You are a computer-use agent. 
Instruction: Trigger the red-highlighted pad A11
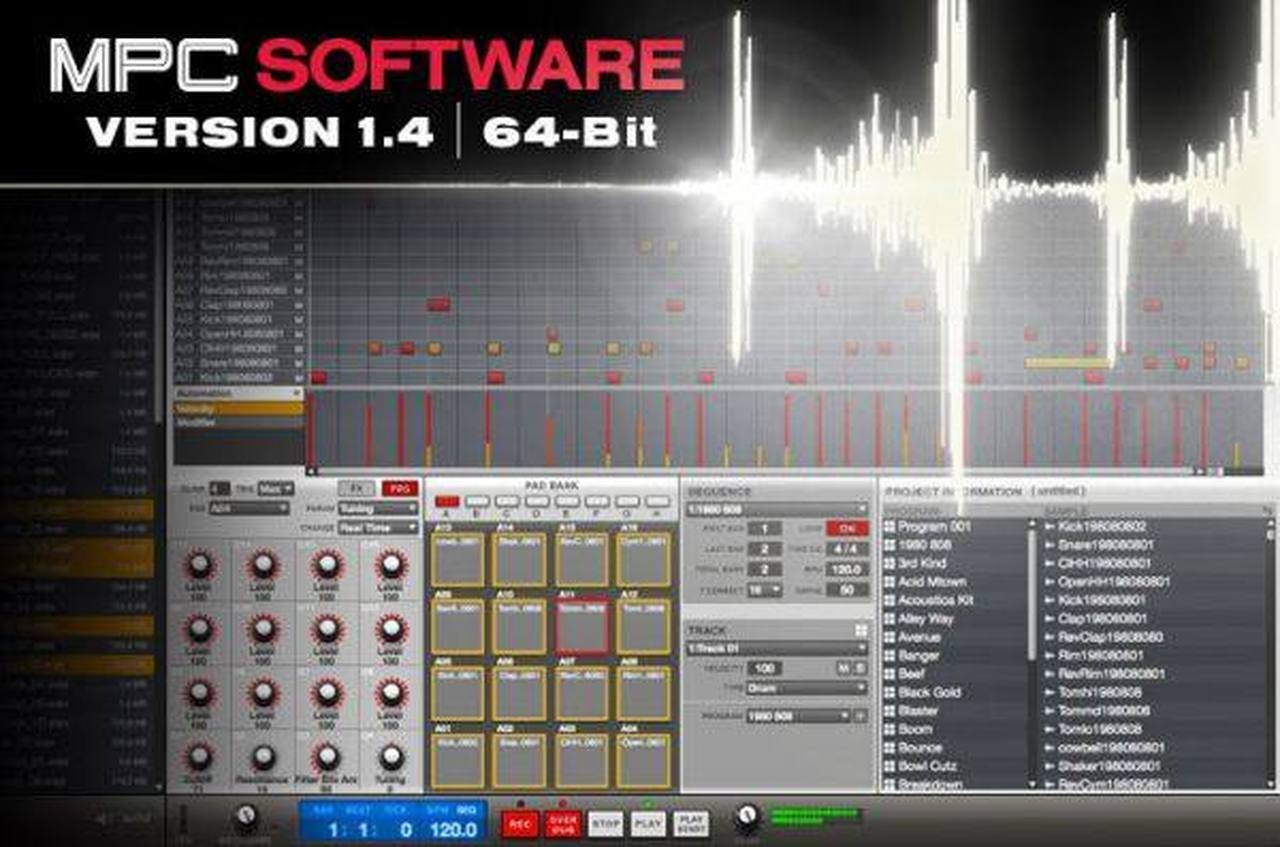click(x=581, y=626)
